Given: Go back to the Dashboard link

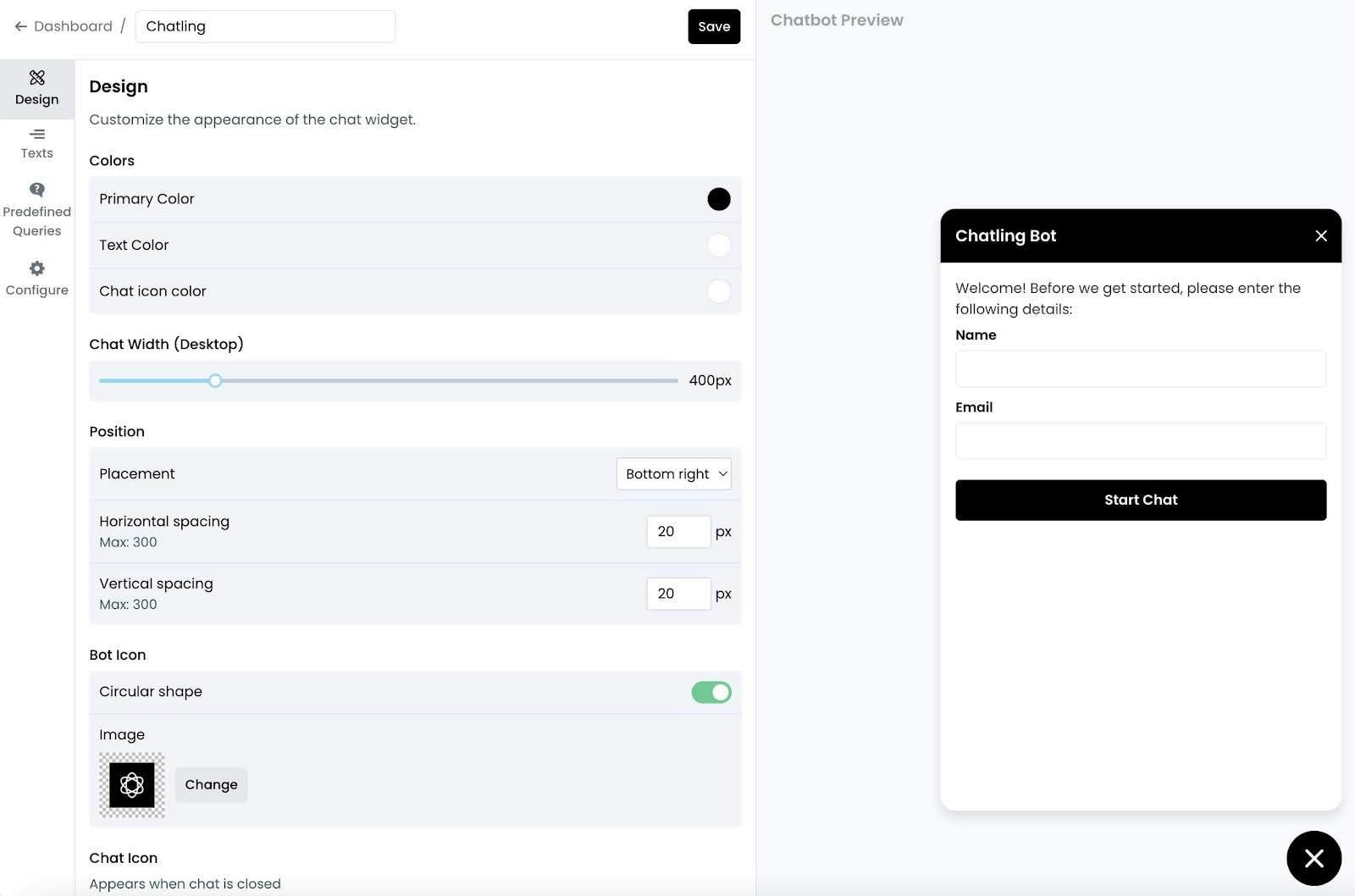Looking at the screenshot, I should [x=73, y=26].
